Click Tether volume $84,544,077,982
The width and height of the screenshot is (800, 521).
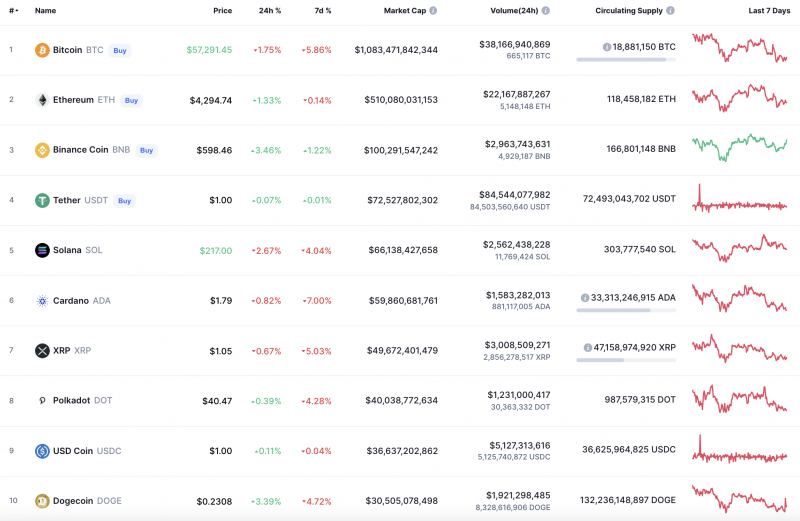pos(515,195)
